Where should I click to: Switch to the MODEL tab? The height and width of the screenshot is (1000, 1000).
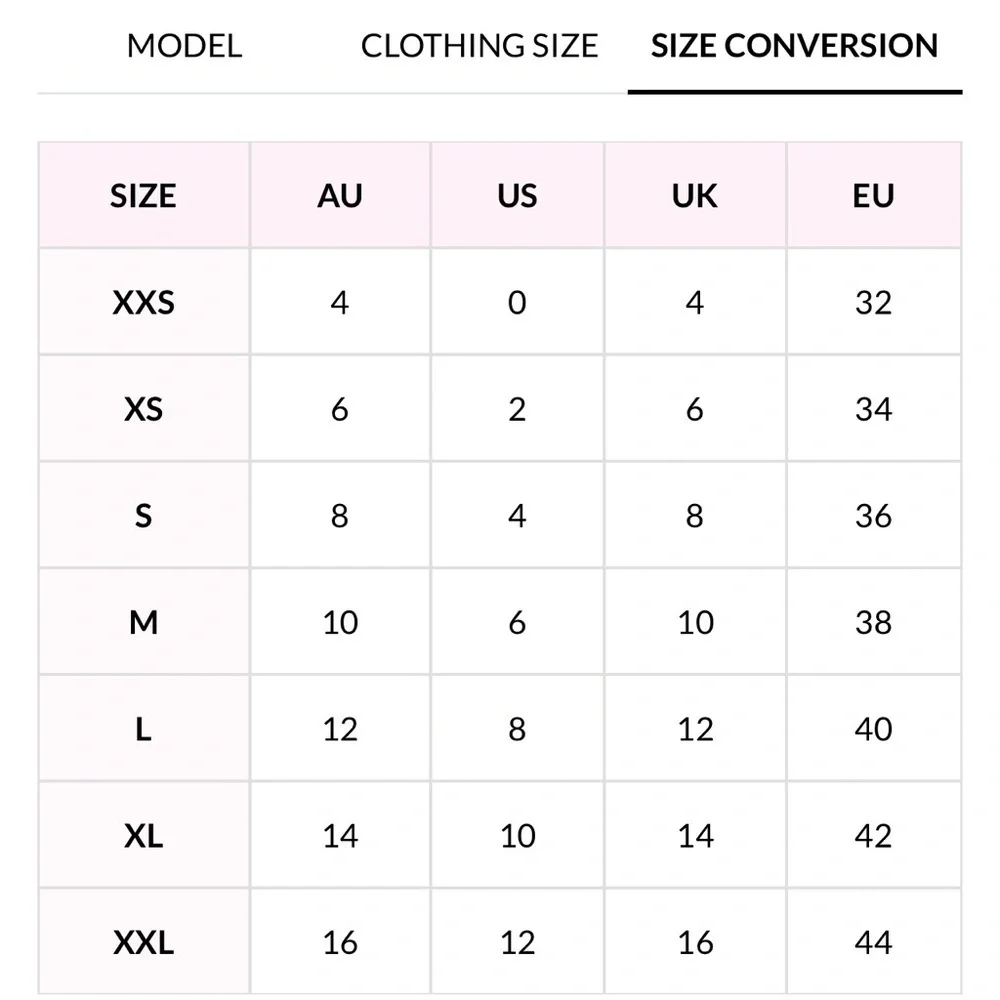(x=184, y=46)
